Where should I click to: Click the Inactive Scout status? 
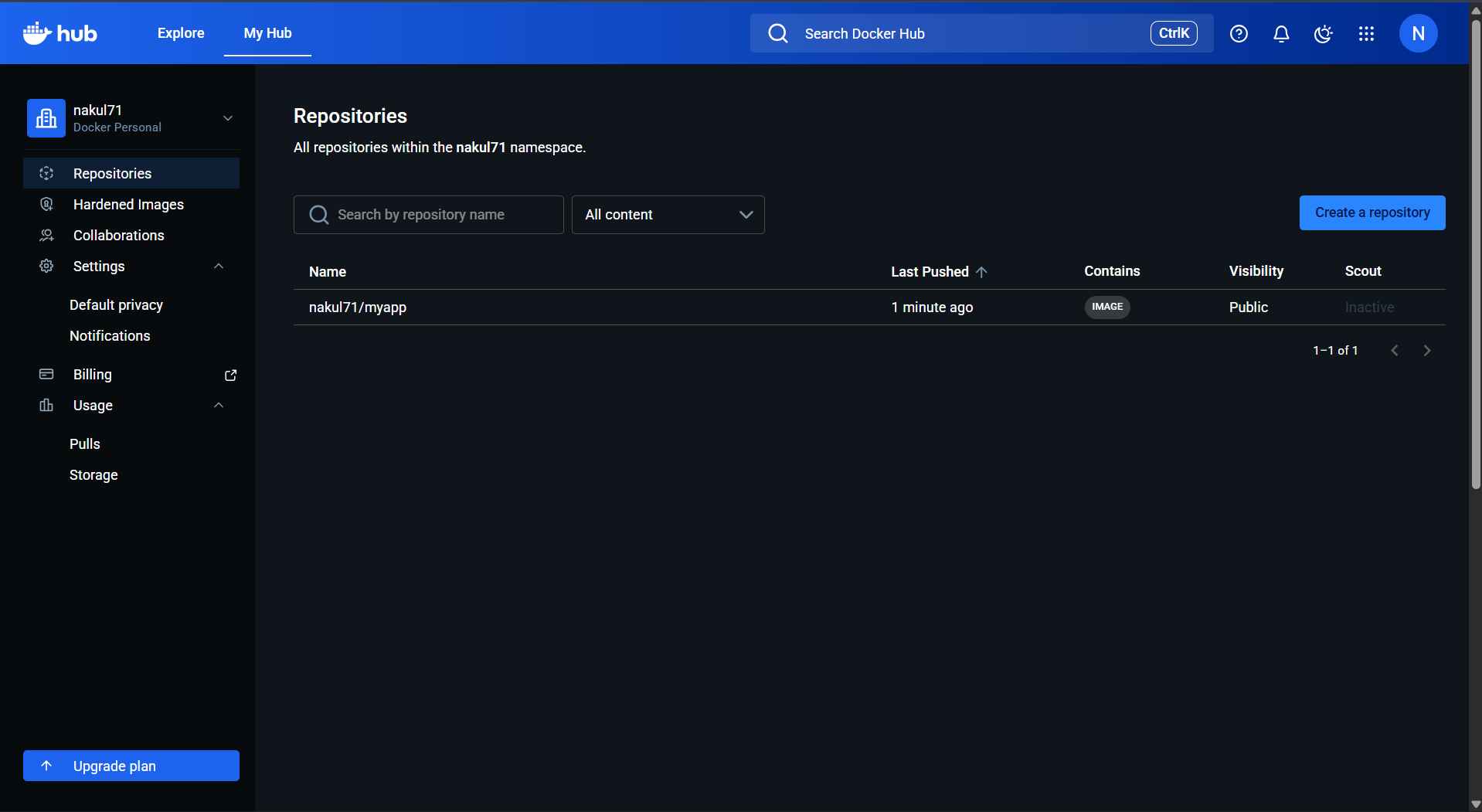click(1369, 307)
